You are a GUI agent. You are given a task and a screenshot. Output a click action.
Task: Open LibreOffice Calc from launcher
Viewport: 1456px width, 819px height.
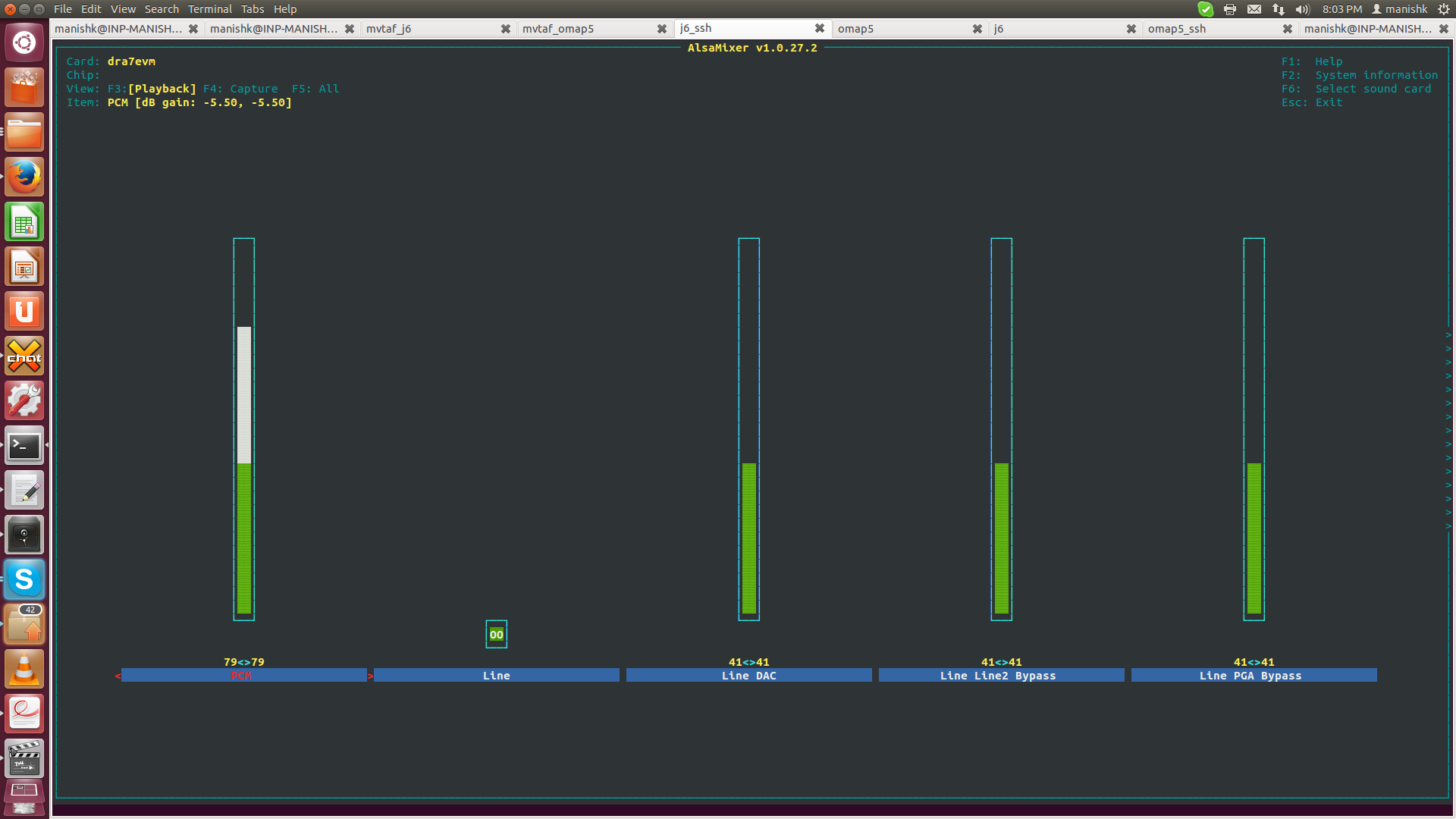pos(24,221)
